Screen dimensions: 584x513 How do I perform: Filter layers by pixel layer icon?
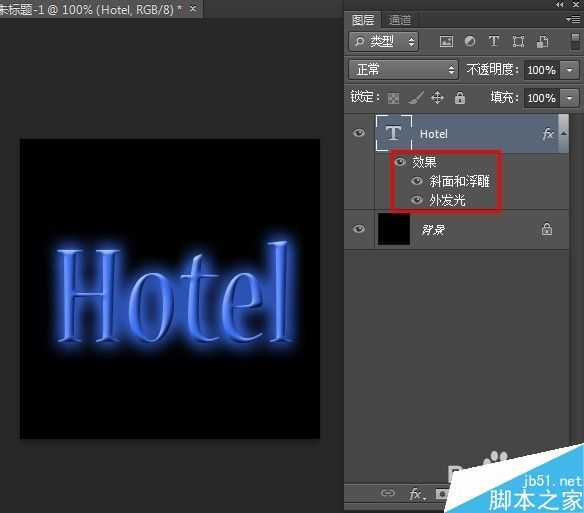pos(446,41)
